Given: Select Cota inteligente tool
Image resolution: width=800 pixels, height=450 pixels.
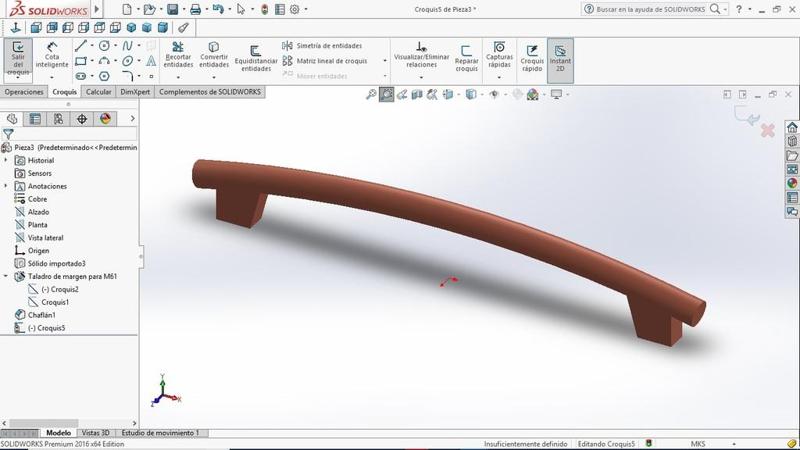Looking at the screenshot, I should point(52,56).
